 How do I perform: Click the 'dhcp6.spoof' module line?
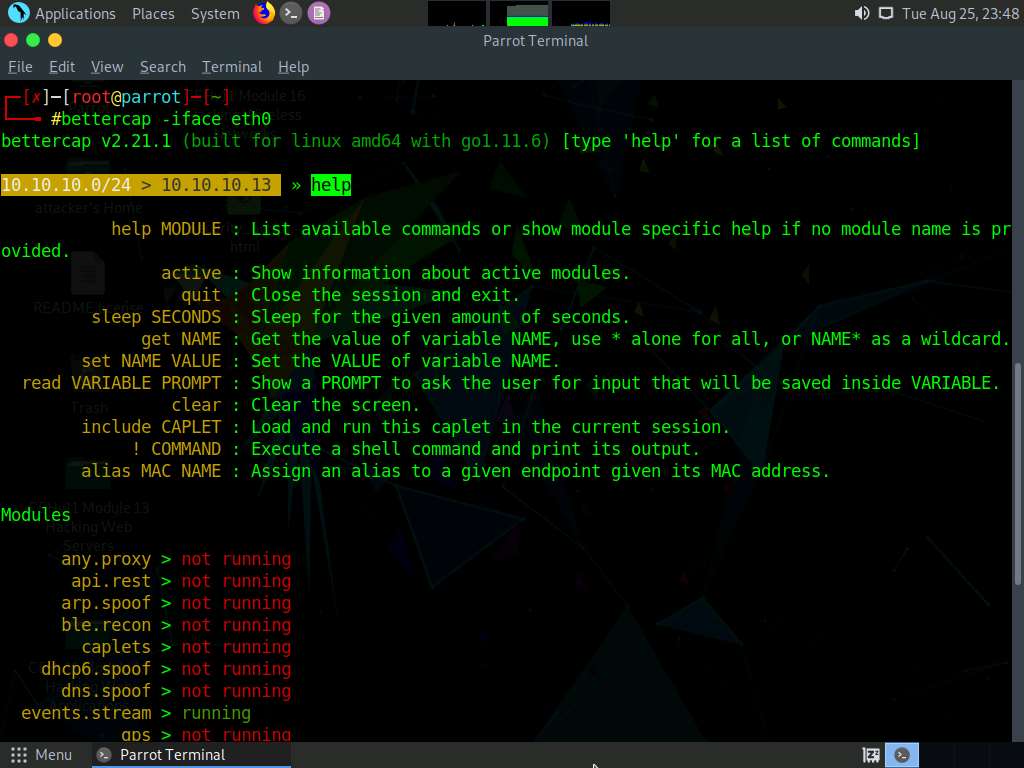click(x=166, y=669)
